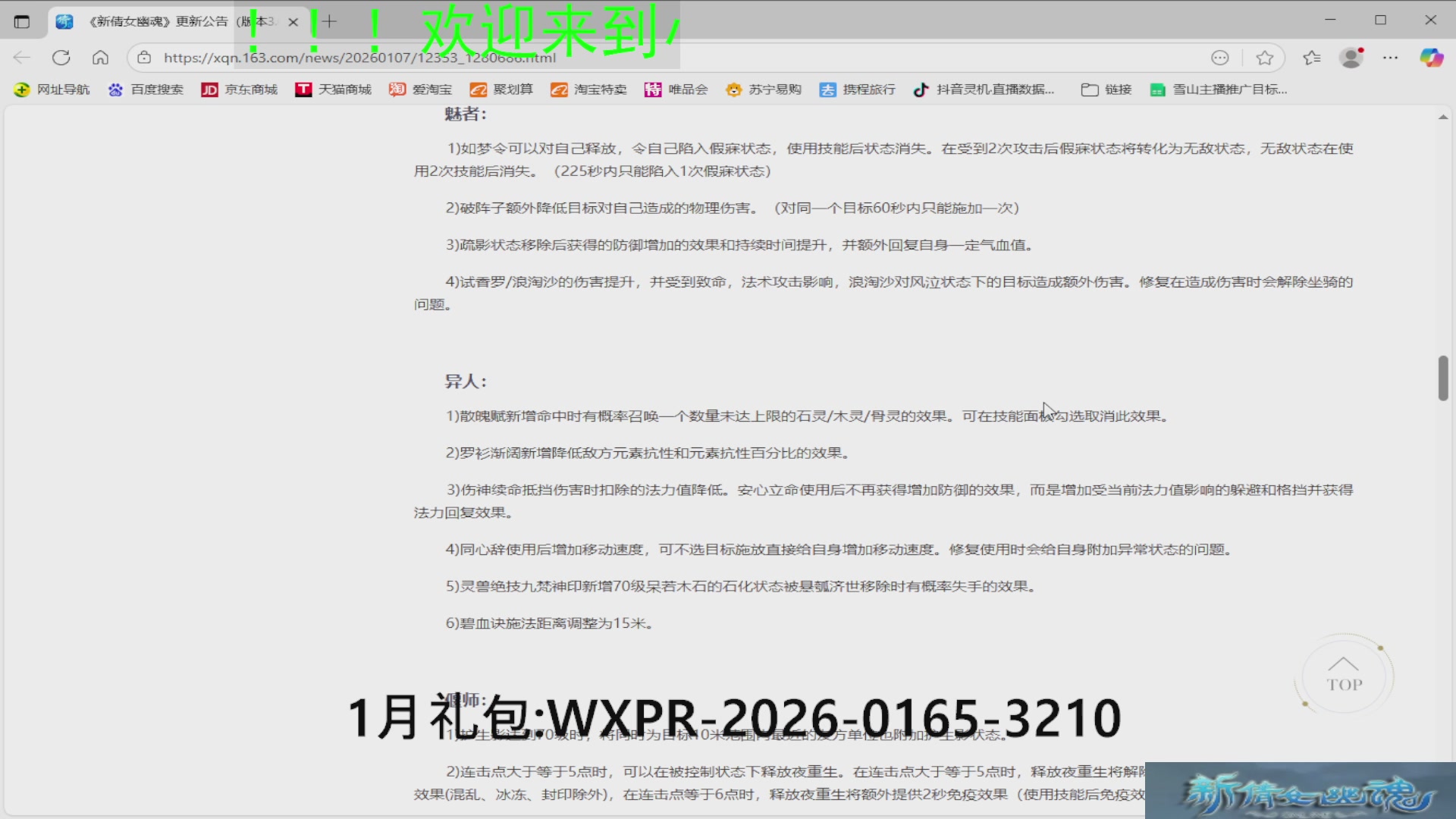Click the TOP back-to-top button
1456x819 pixels.
pyautogui.click(x=1344, y=674)
